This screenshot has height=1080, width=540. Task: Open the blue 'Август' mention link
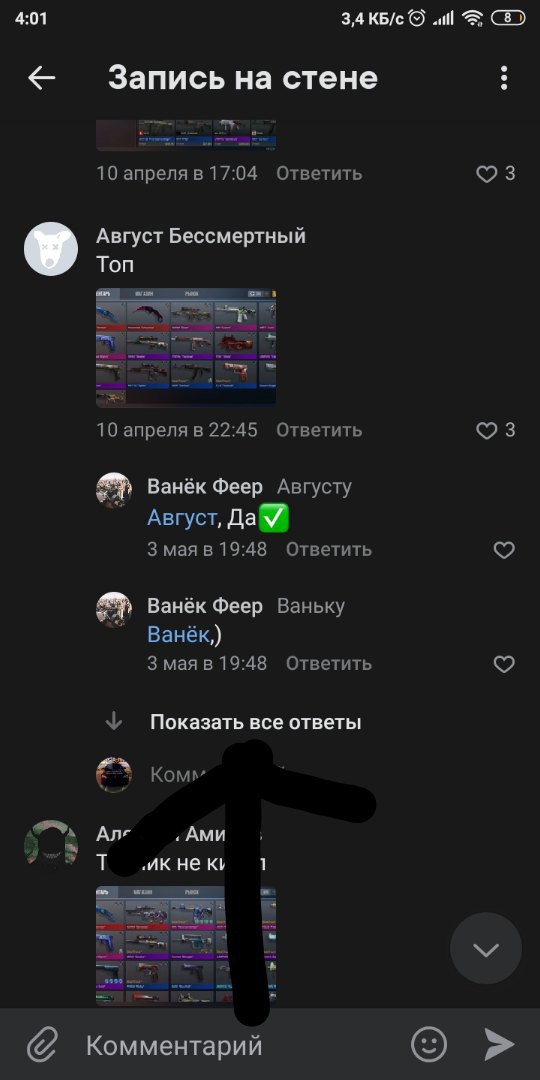point(182,518)
